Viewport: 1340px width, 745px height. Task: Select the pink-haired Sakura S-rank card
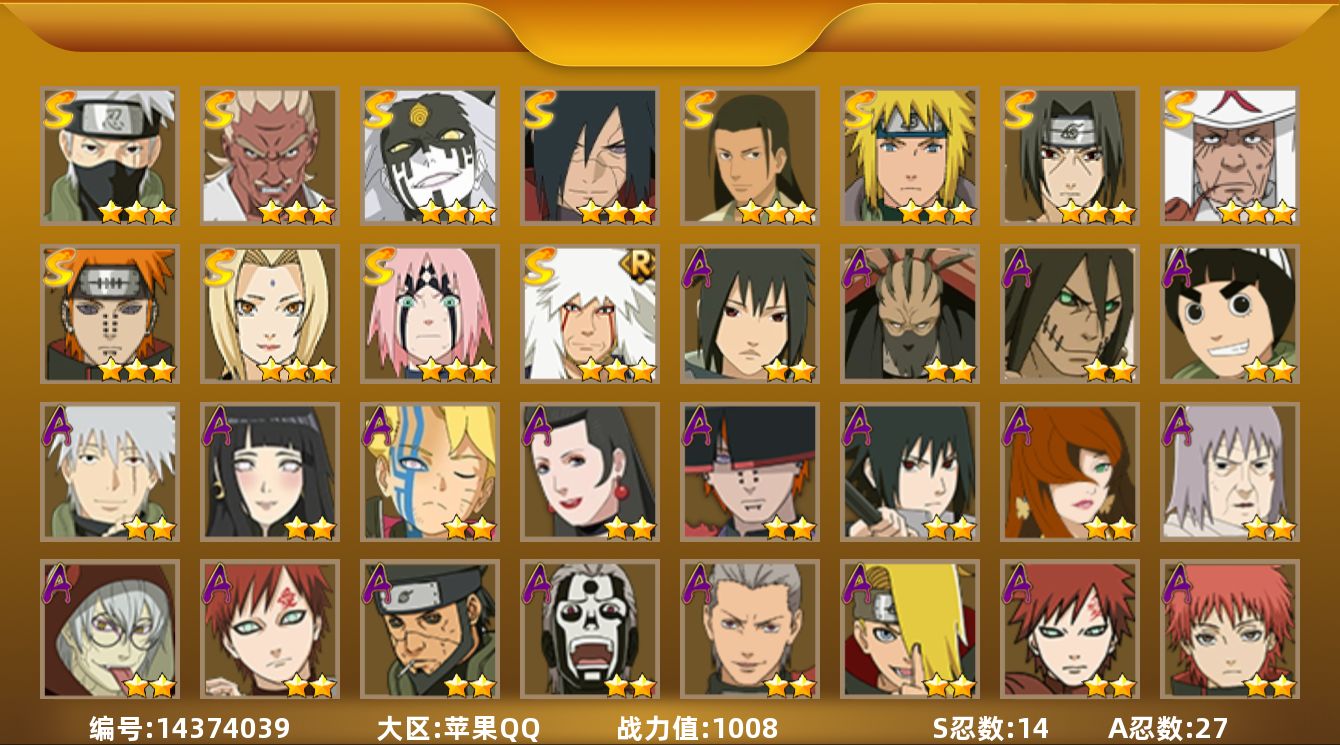click(429, 314)
